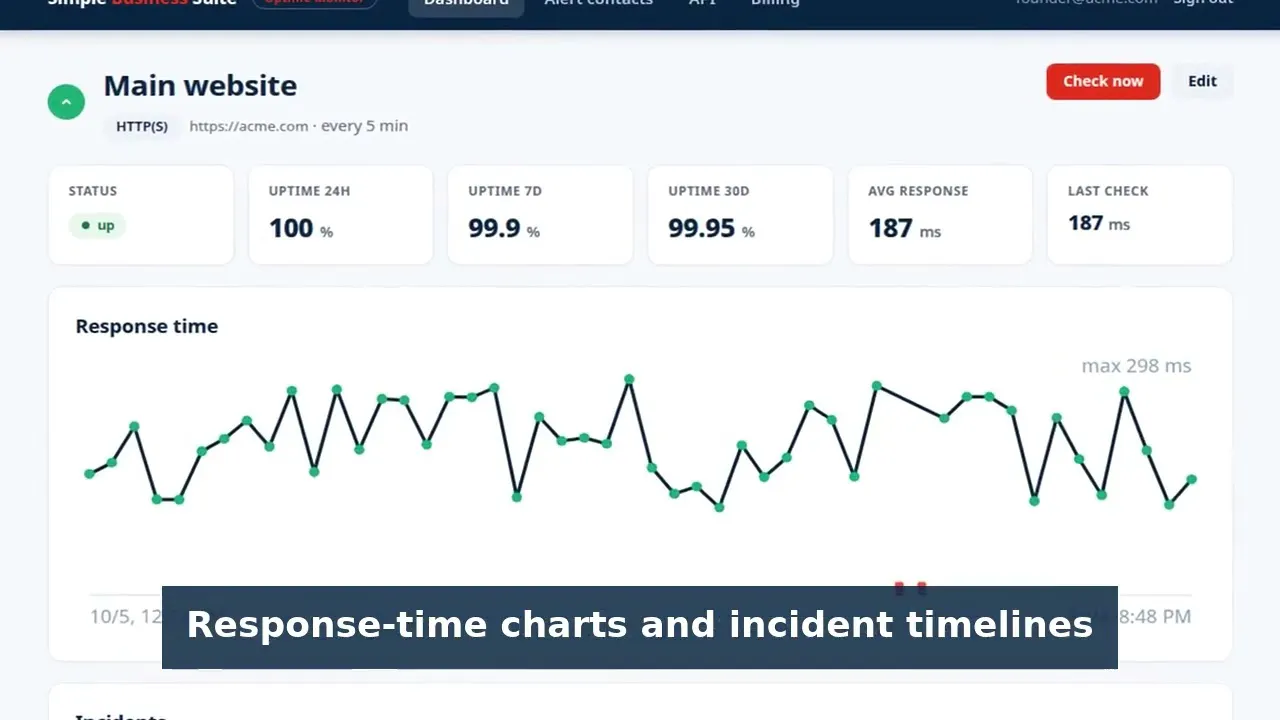Select the HTTP(S) protocol badge

142,127
